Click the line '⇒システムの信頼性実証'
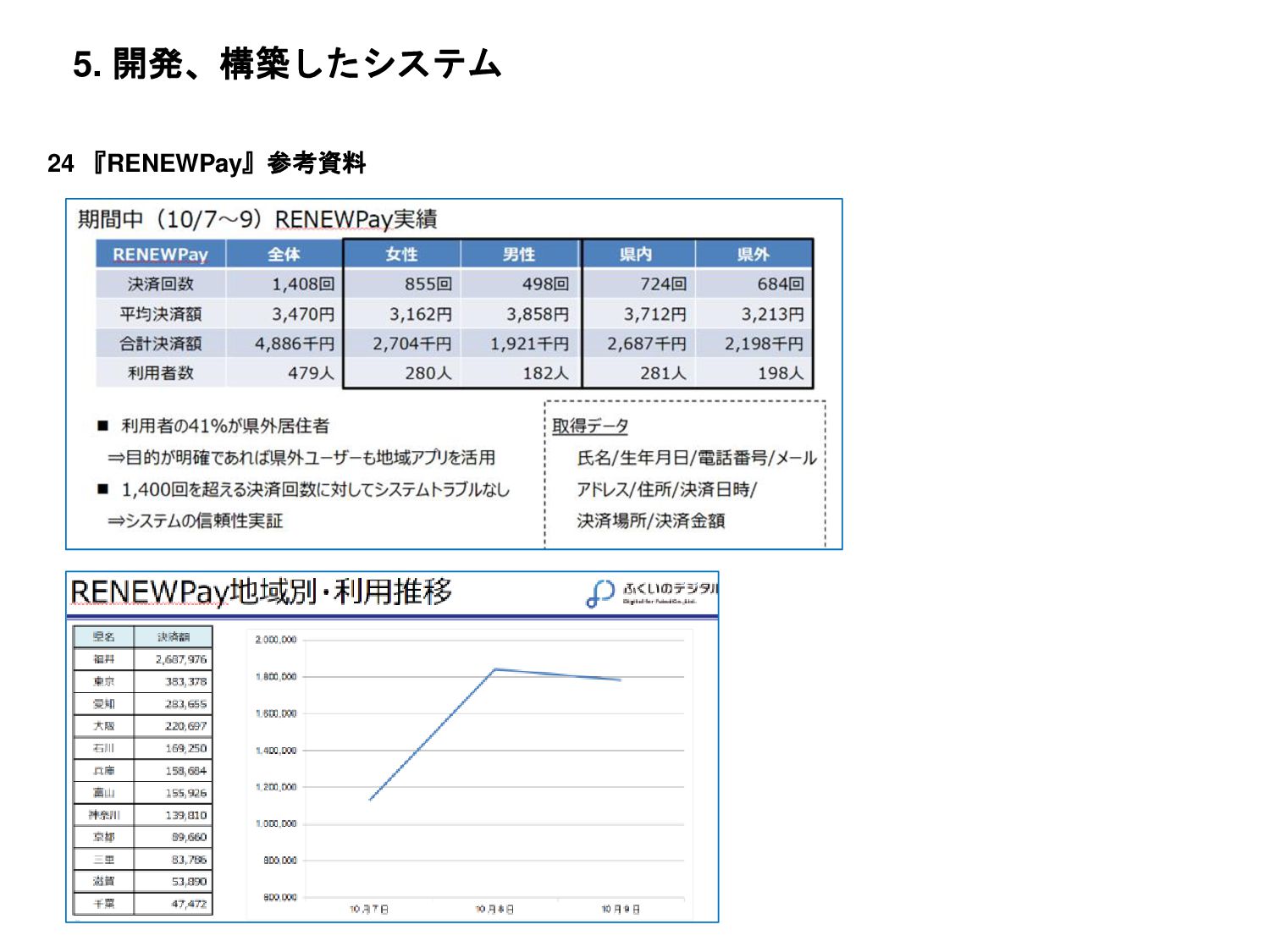Image resolution: width=1270 pixels, height=952 pixels. [195, 520]
